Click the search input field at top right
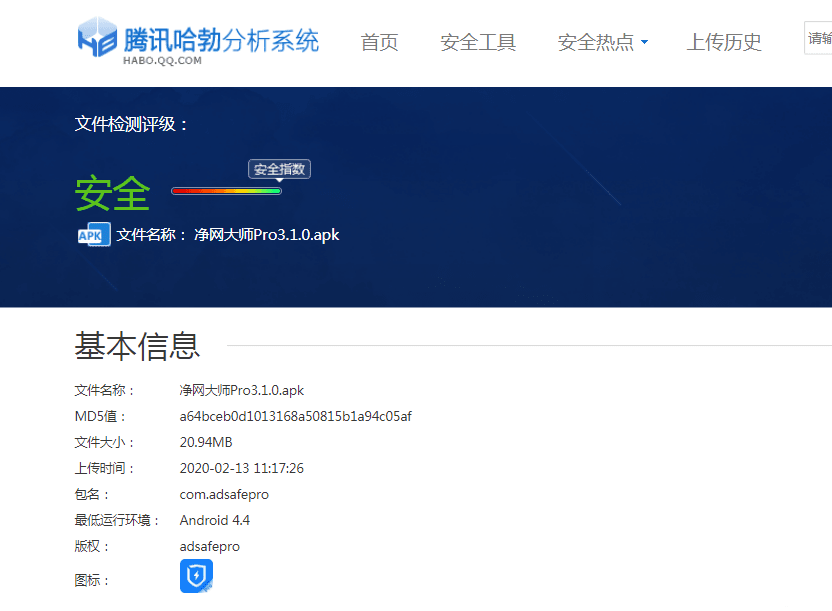832x611 pixels. [818, 38]
